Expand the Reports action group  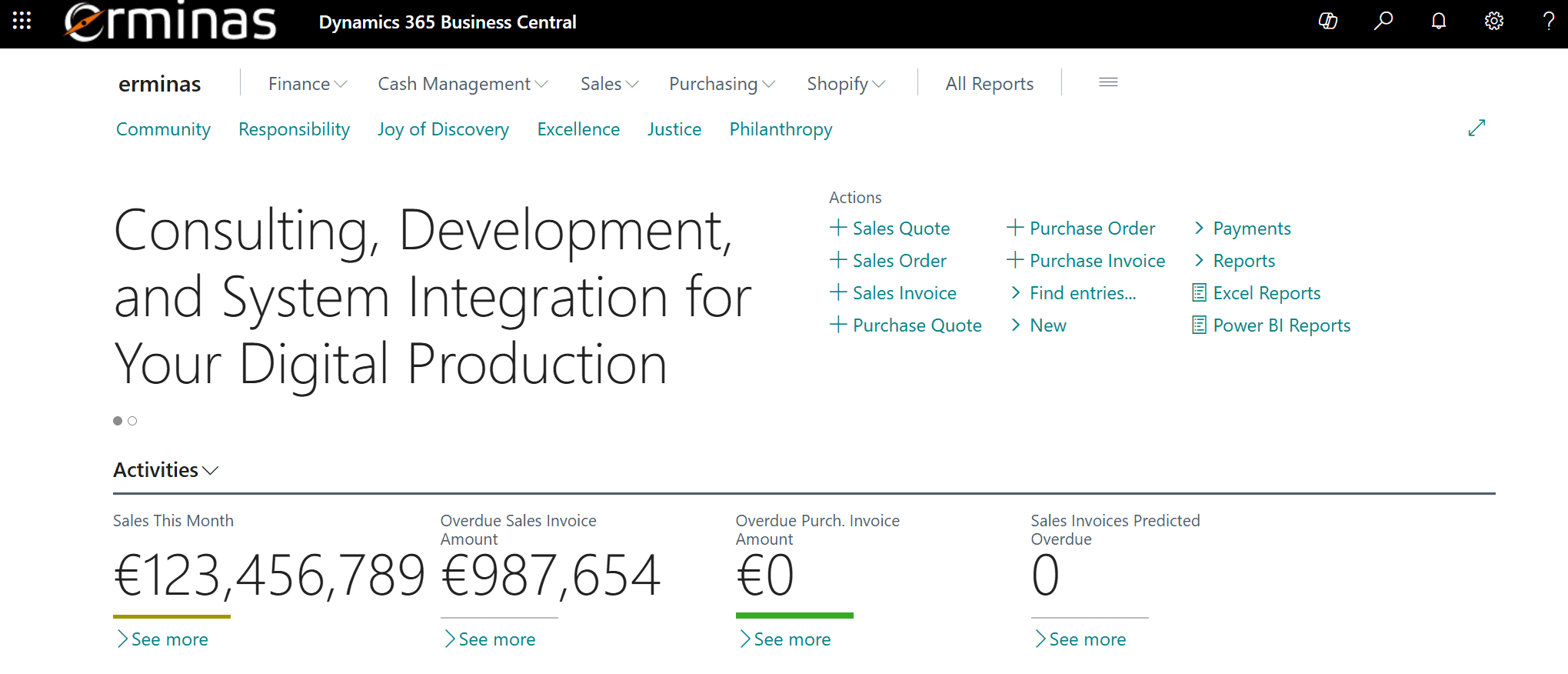1234,261
